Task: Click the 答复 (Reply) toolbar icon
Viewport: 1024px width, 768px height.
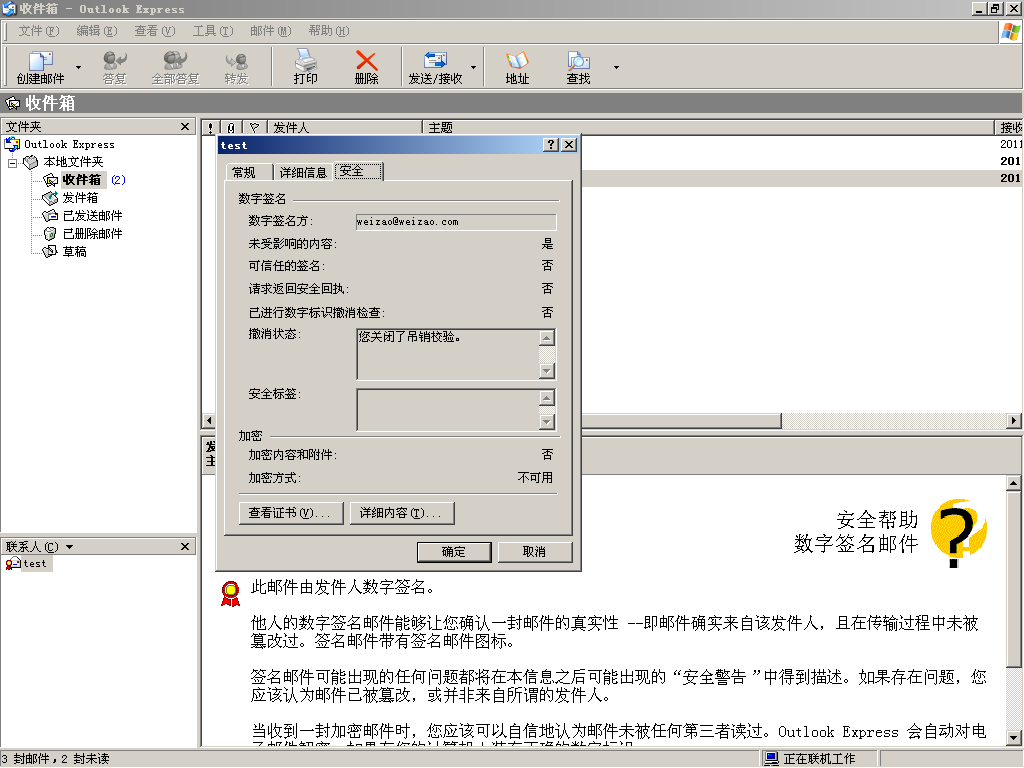Action: 114,67
